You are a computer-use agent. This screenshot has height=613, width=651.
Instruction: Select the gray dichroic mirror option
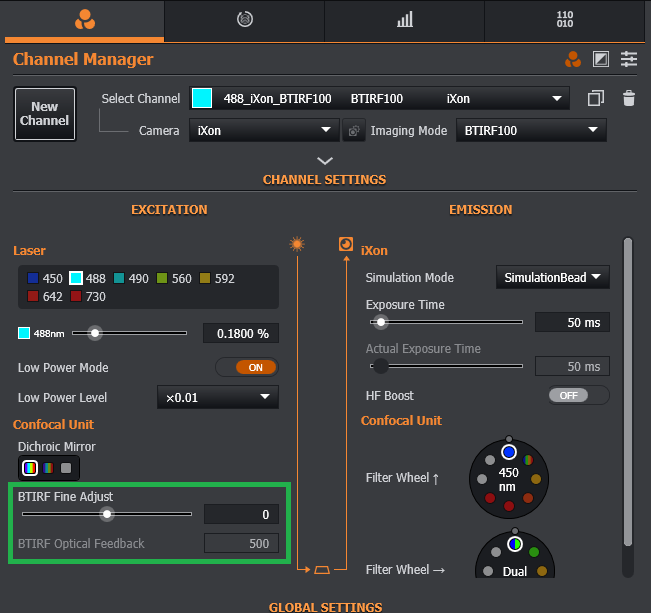coord(66,467)
